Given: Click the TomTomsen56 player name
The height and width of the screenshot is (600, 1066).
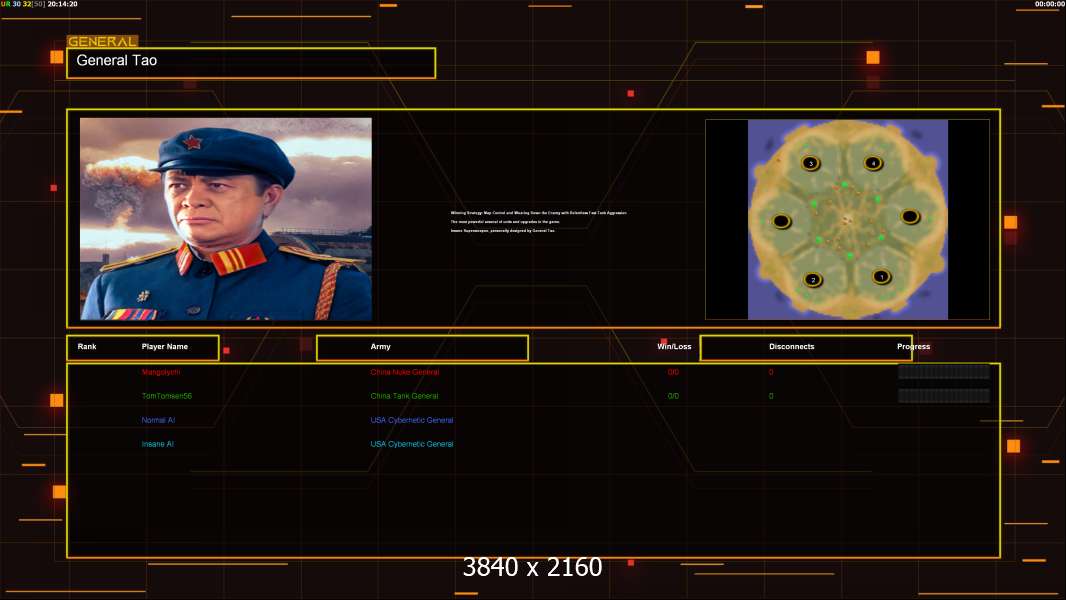Looking at the screenshot, I should [167, 396].
